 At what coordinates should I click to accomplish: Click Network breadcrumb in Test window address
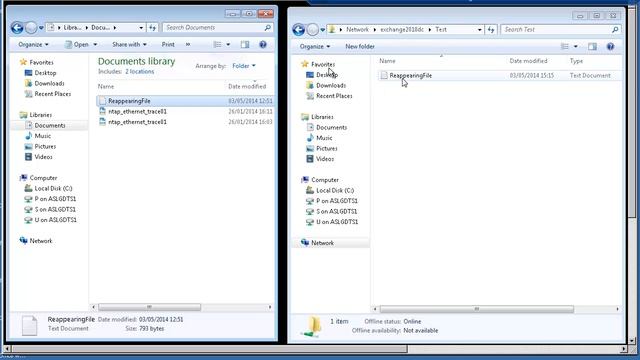tap(357, 30)
